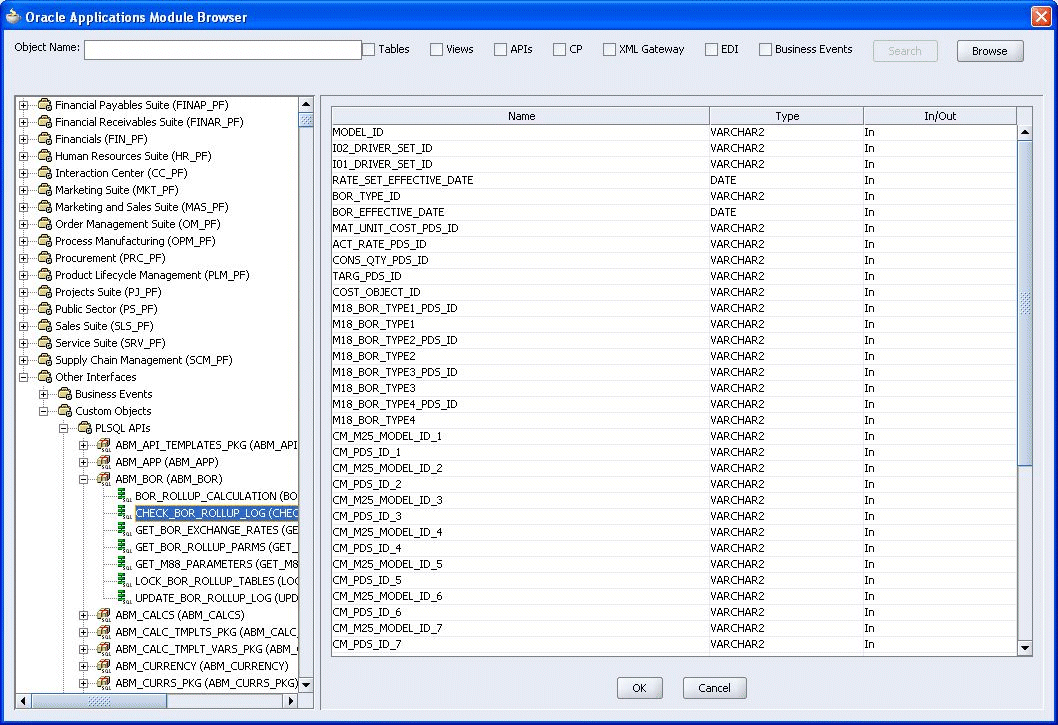Image resolution: width=1058 pixels, height=725 pixels.
Task: Expand the Financial Receivables Suite node
Action: 24,122
